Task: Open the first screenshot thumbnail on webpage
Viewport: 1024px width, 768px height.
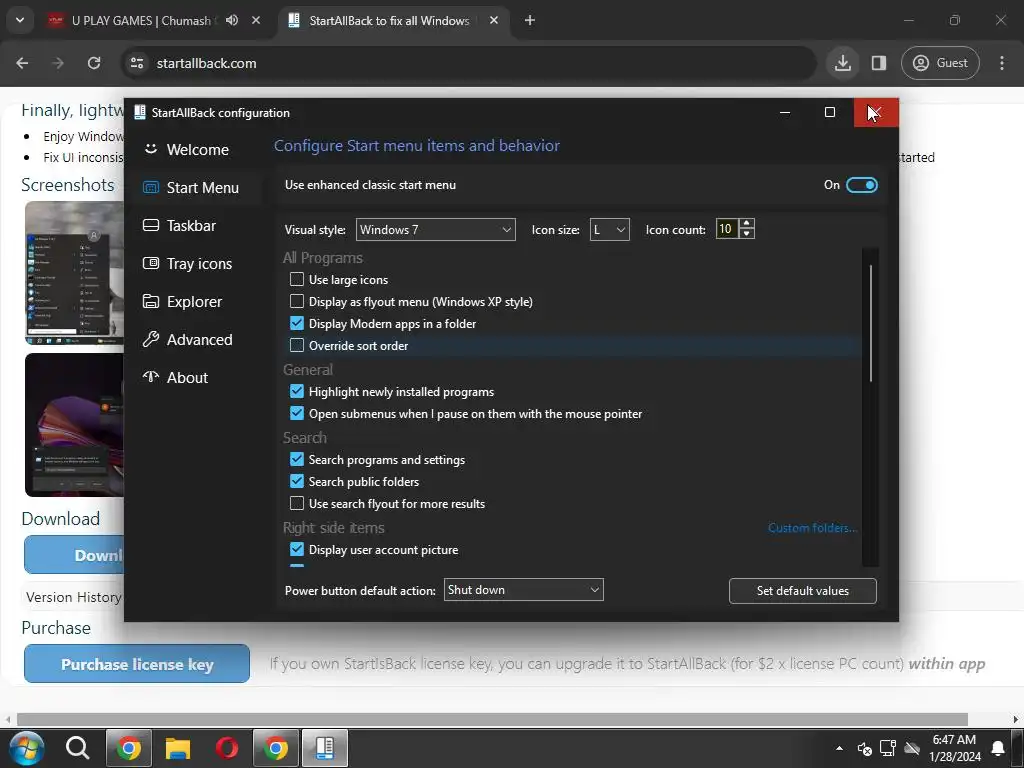Action: (74, 273)
